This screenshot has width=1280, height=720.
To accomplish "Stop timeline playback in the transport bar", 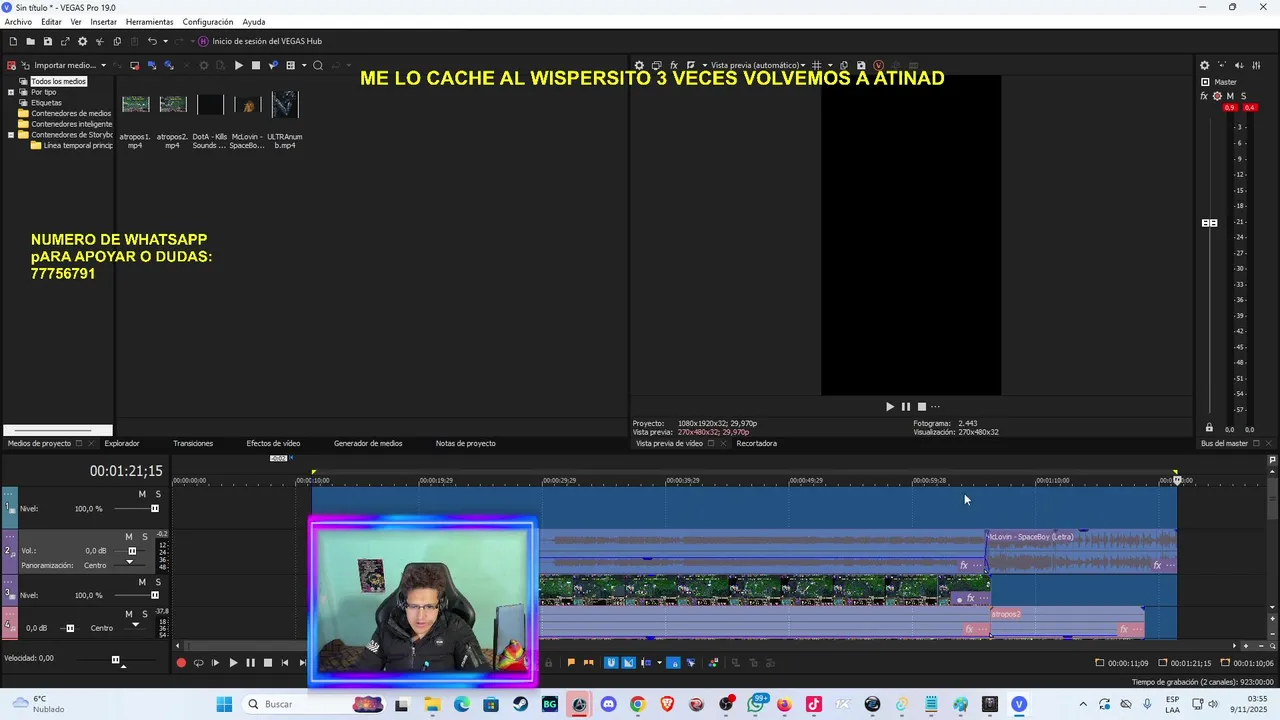I will pos(267,662).
